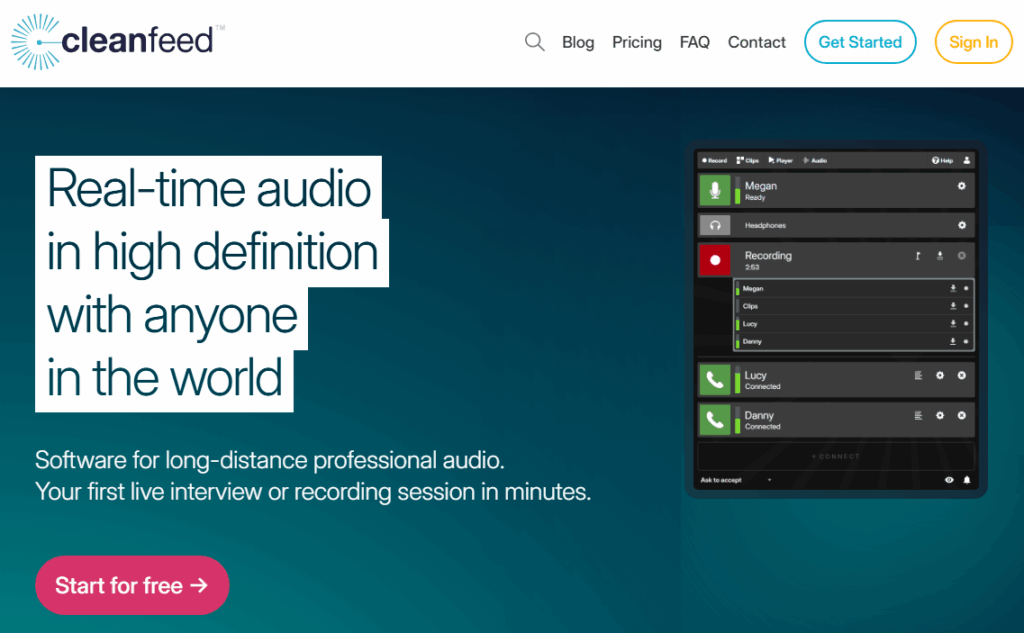Download the Clips recording track

(953, 306)
